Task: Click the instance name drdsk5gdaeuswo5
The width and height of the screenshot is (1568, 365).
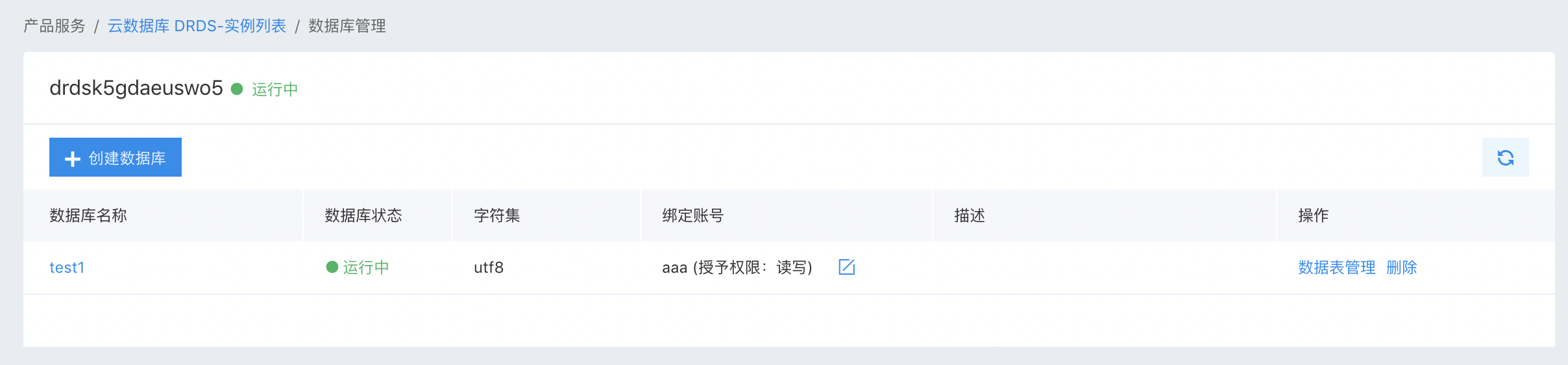Action: tap(136, 88)
